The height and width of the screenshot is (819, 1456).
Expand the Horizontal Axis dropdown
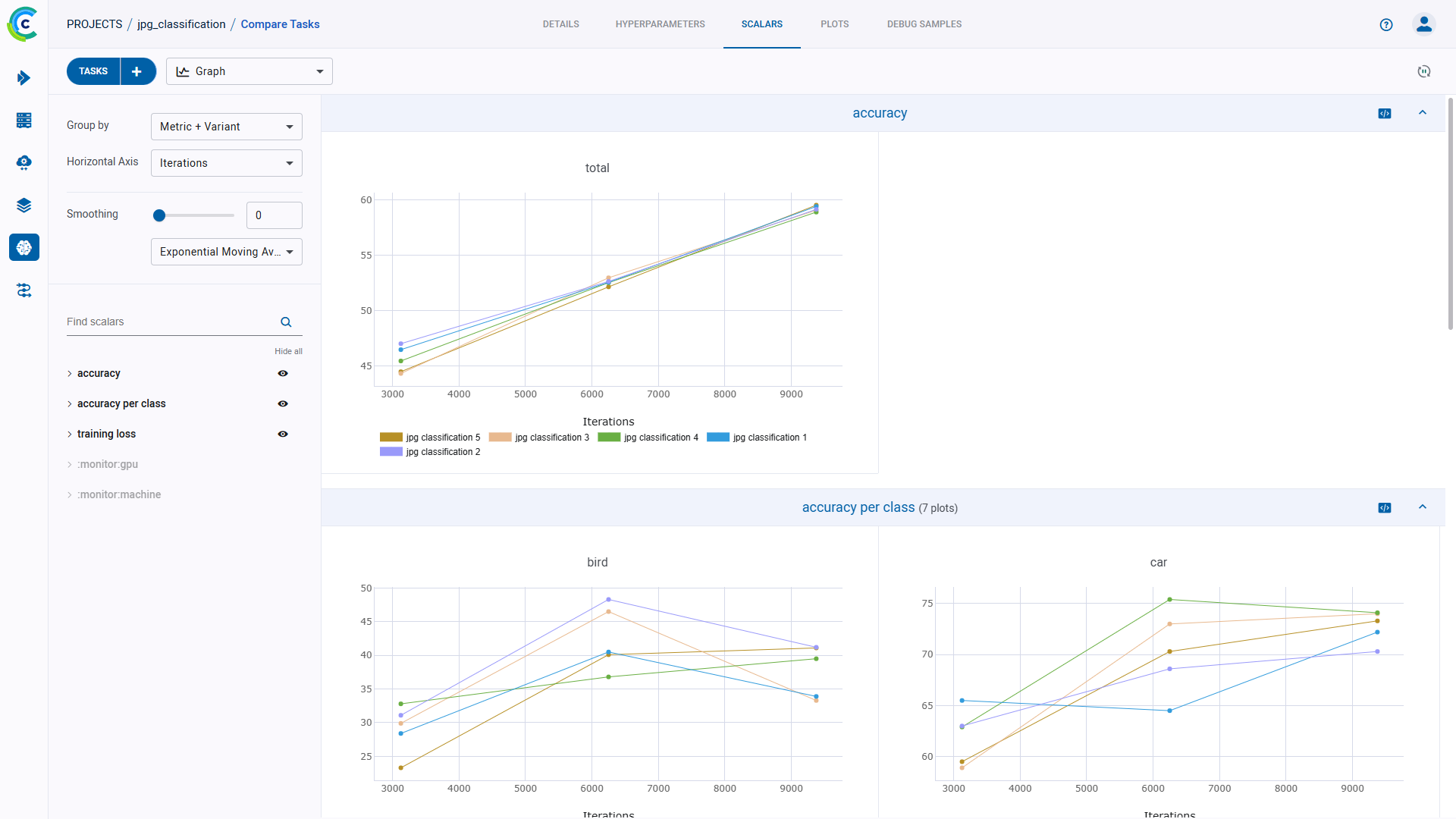click(x=288, y=163)
